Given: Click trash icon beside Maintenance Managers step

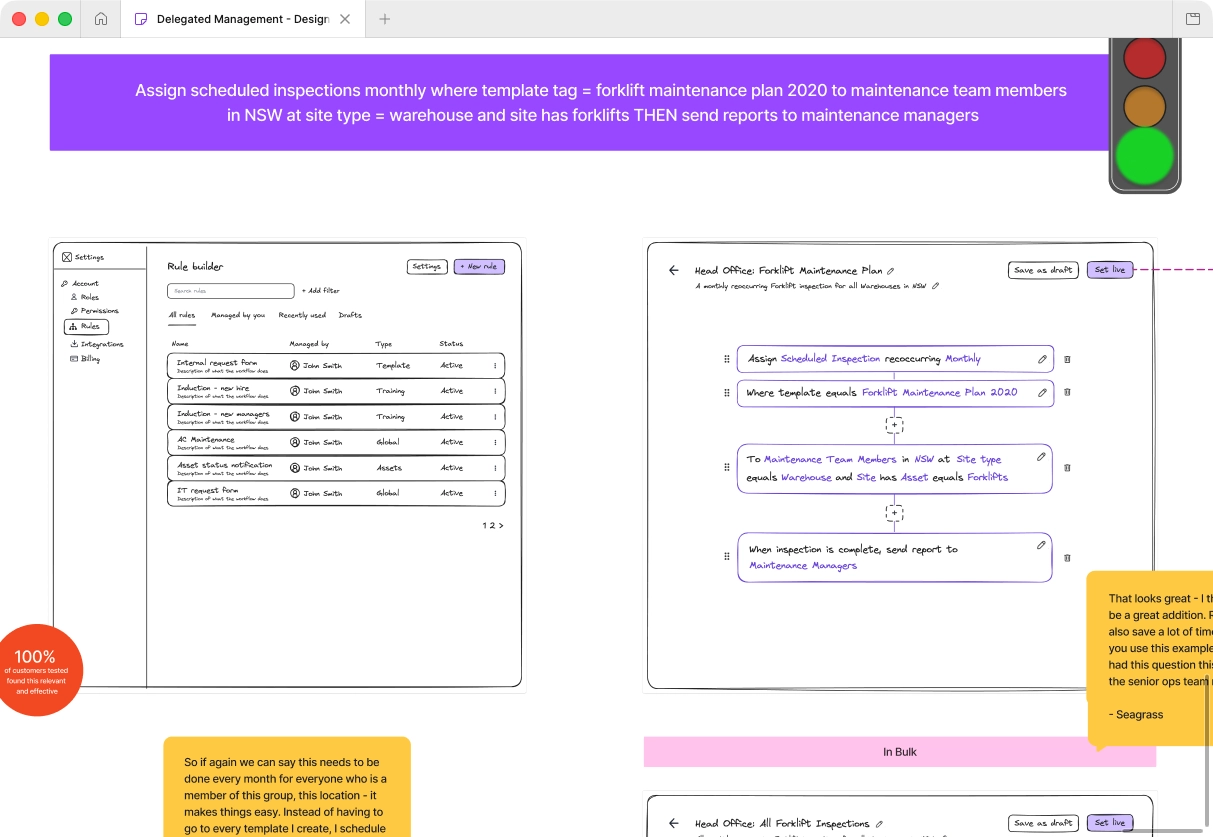Looking at the screenshot, I should coord(1067,558).
